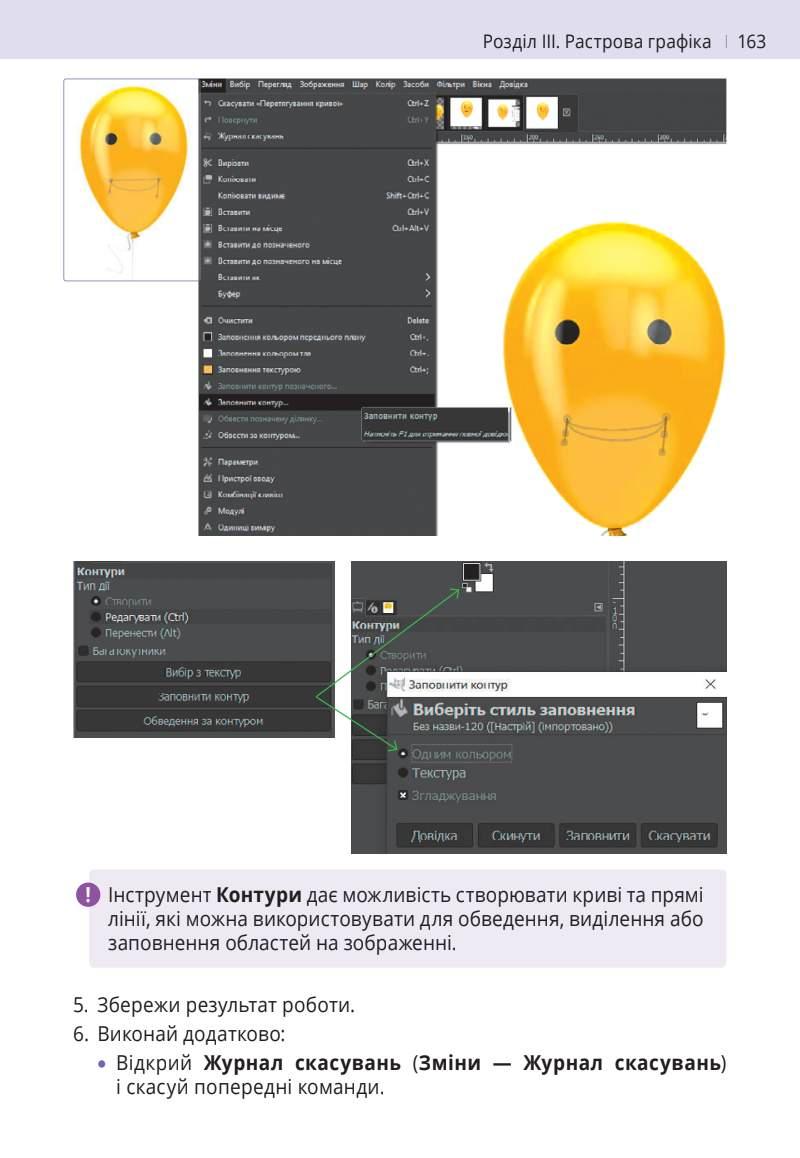Click the undo arrow icon for Скасувати
This screenshot has width=800, height=1158.
[x=208, y=103]
